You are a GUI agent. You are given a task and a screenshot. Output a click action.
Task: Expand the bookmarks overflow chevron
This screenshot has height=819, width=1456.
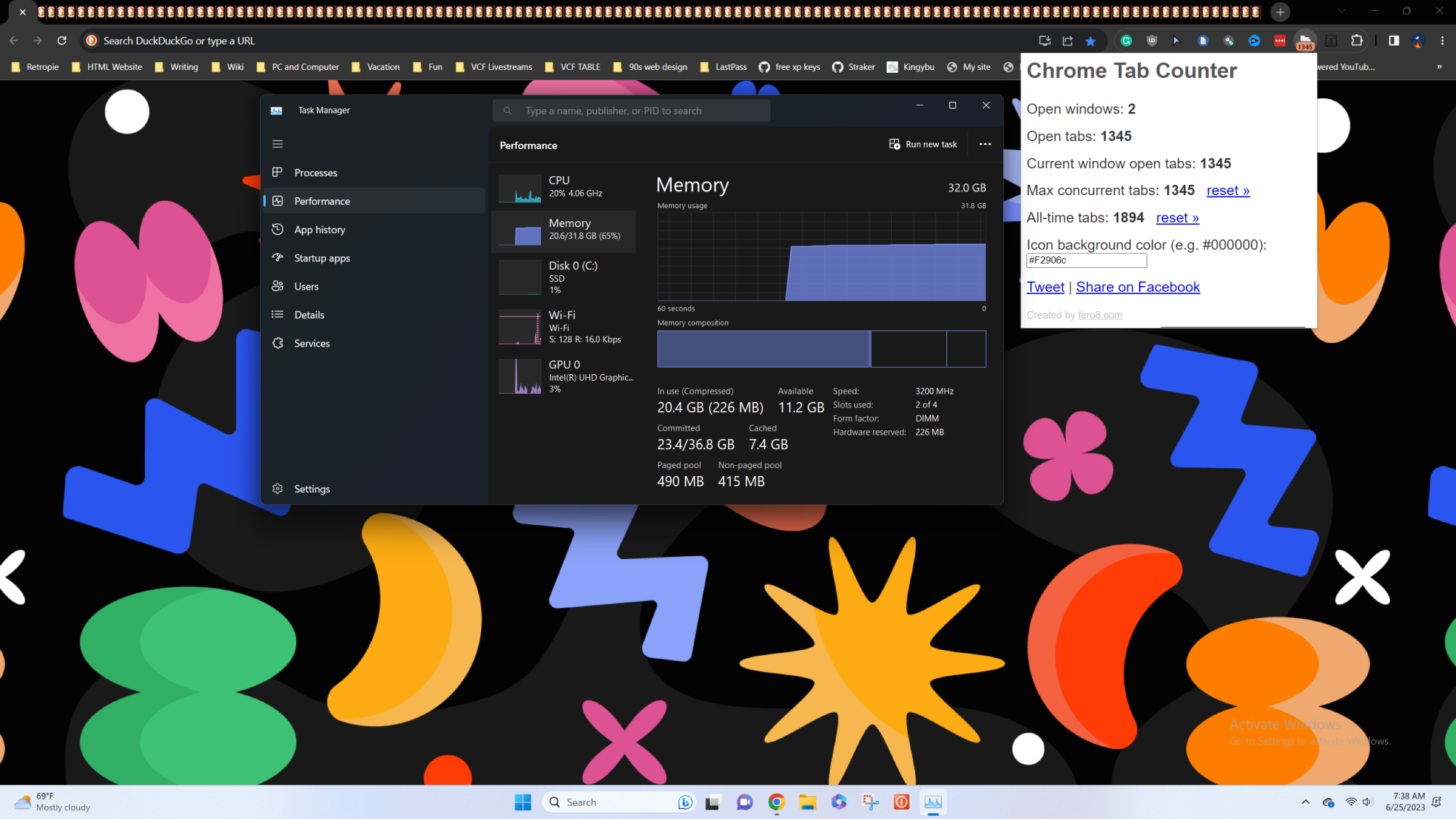point(1439,66)
